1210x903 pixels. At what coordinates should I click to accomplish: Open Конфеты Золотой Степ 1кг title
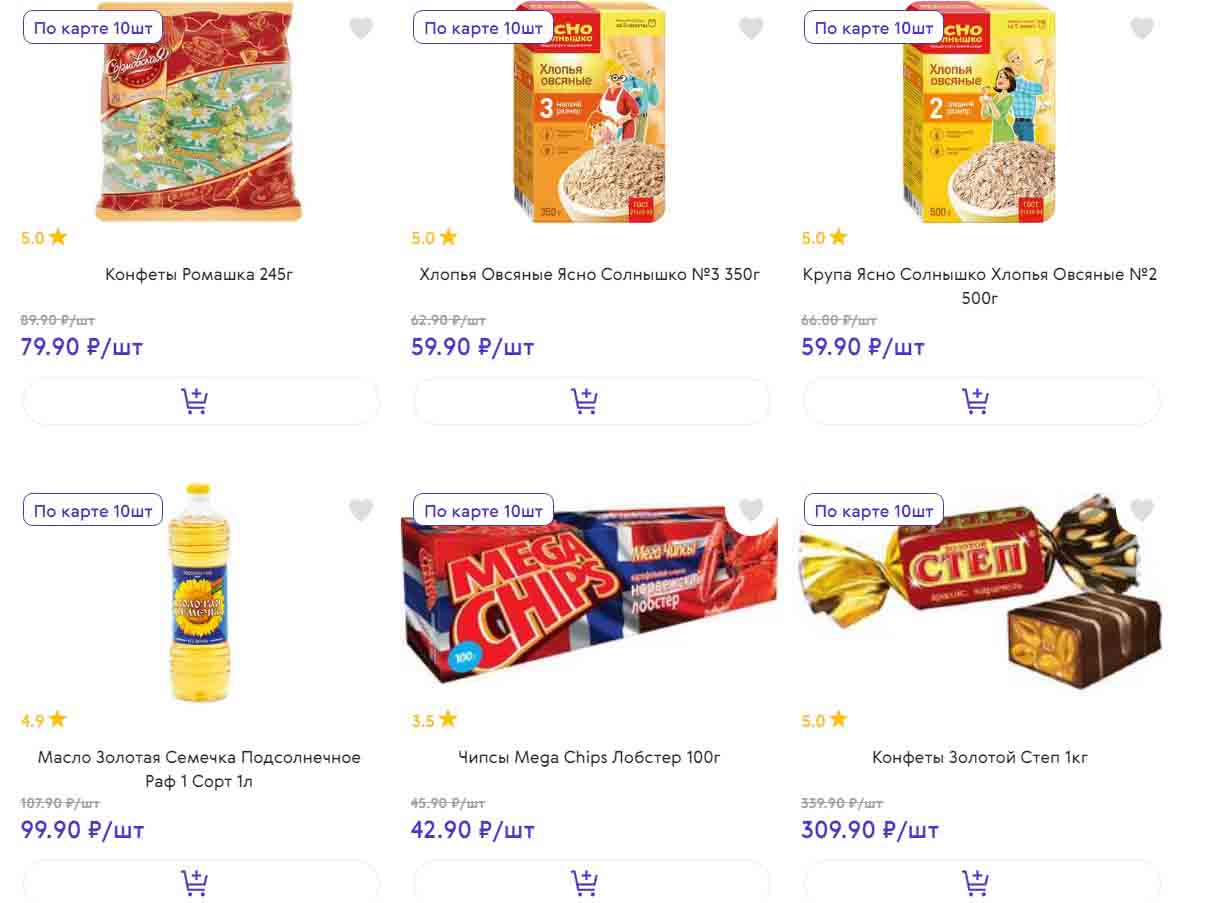click(980, 757)
